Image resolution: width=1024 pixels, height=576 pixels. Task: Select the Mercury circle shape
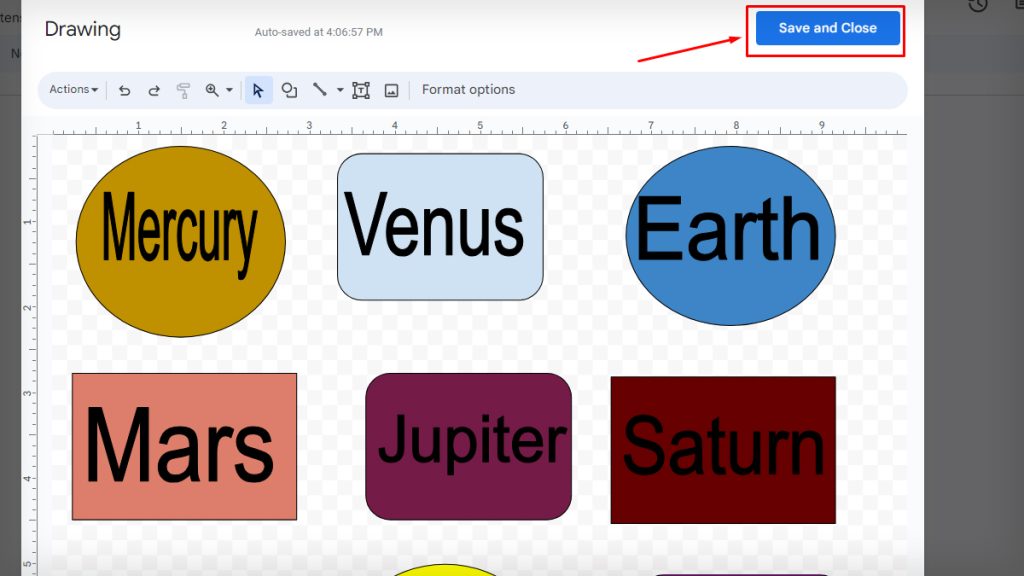tap(181, 240)
